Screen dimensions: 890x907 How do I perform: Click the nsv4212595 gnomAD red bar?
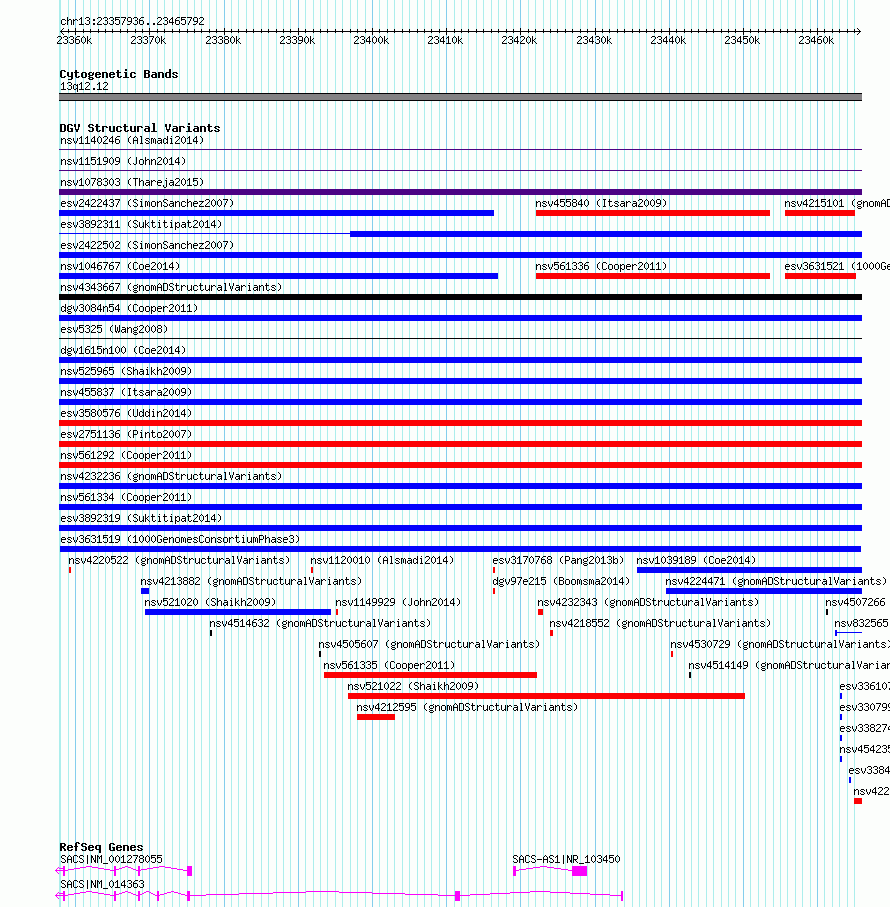[x=376, y=717]
